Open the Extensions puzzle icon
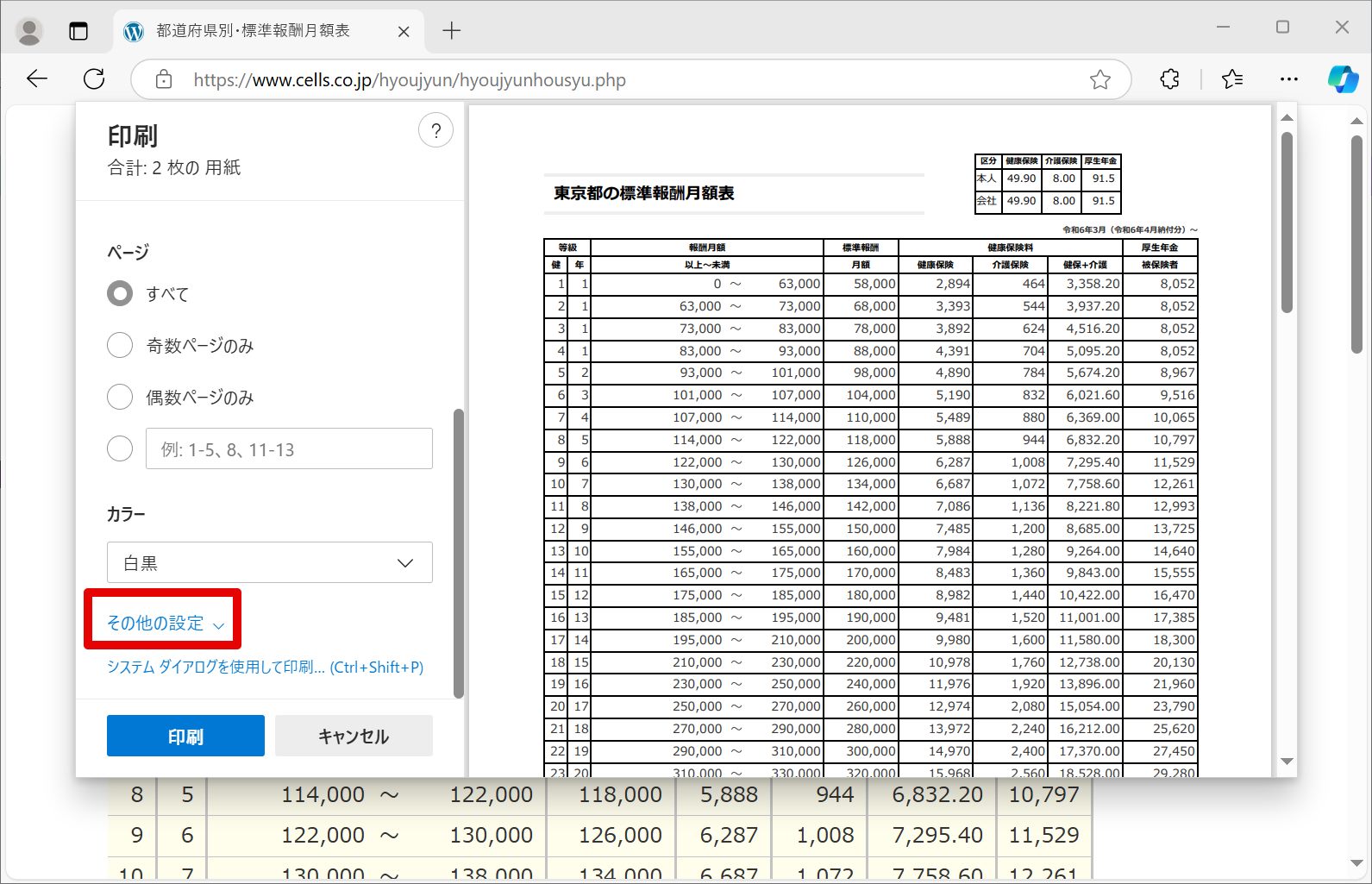The image size is (1372, 884). click(1169, 79)
